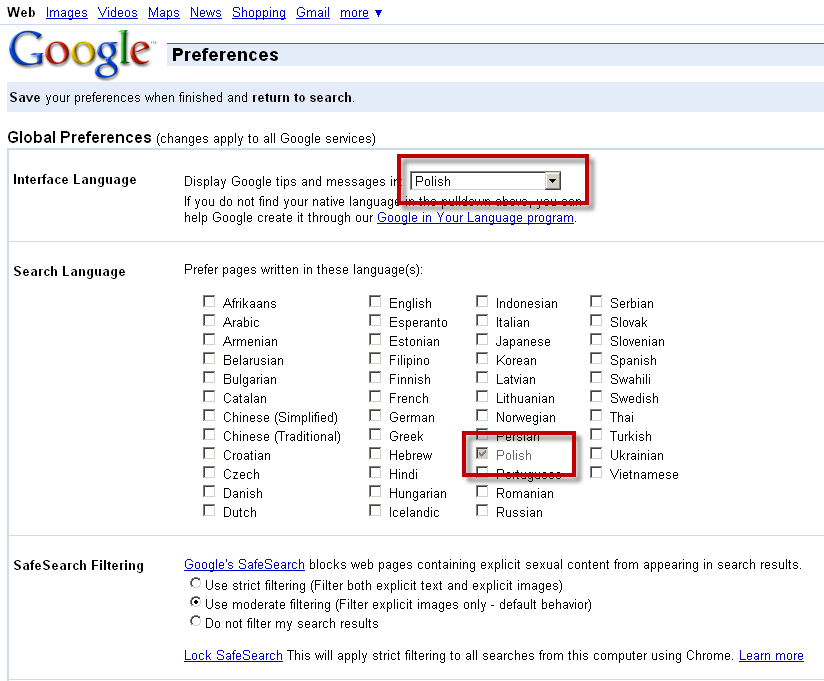
Task: Go to the Shopping link
Action: coord(259,12)
